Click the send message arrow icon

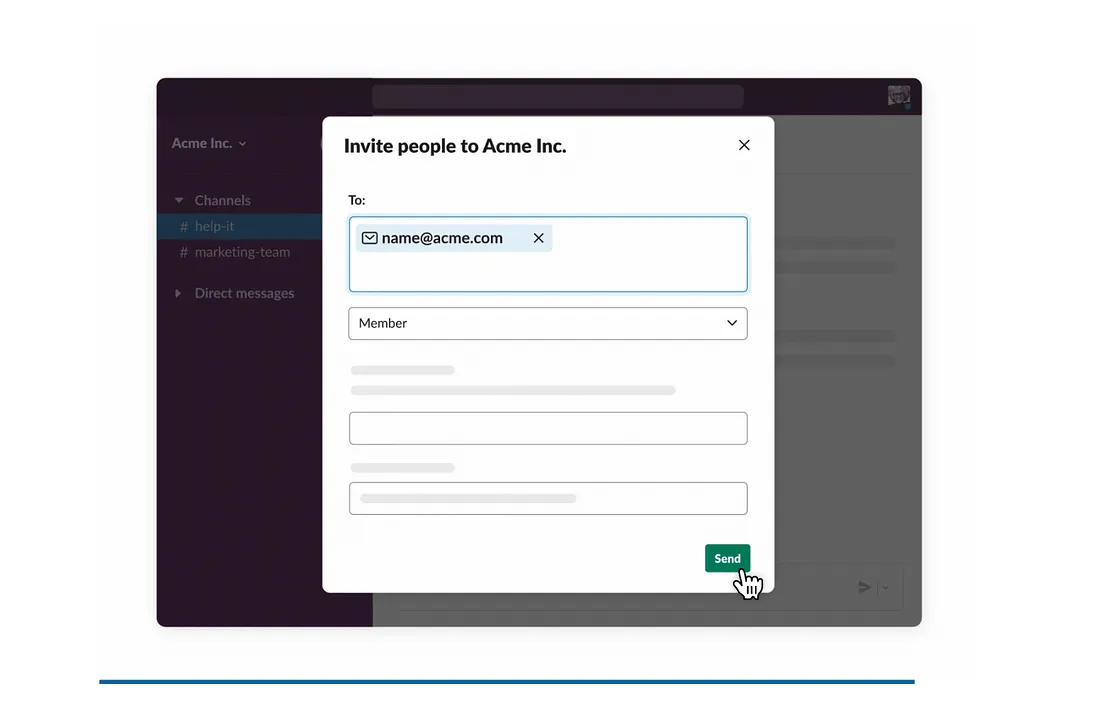coord(864,587)
